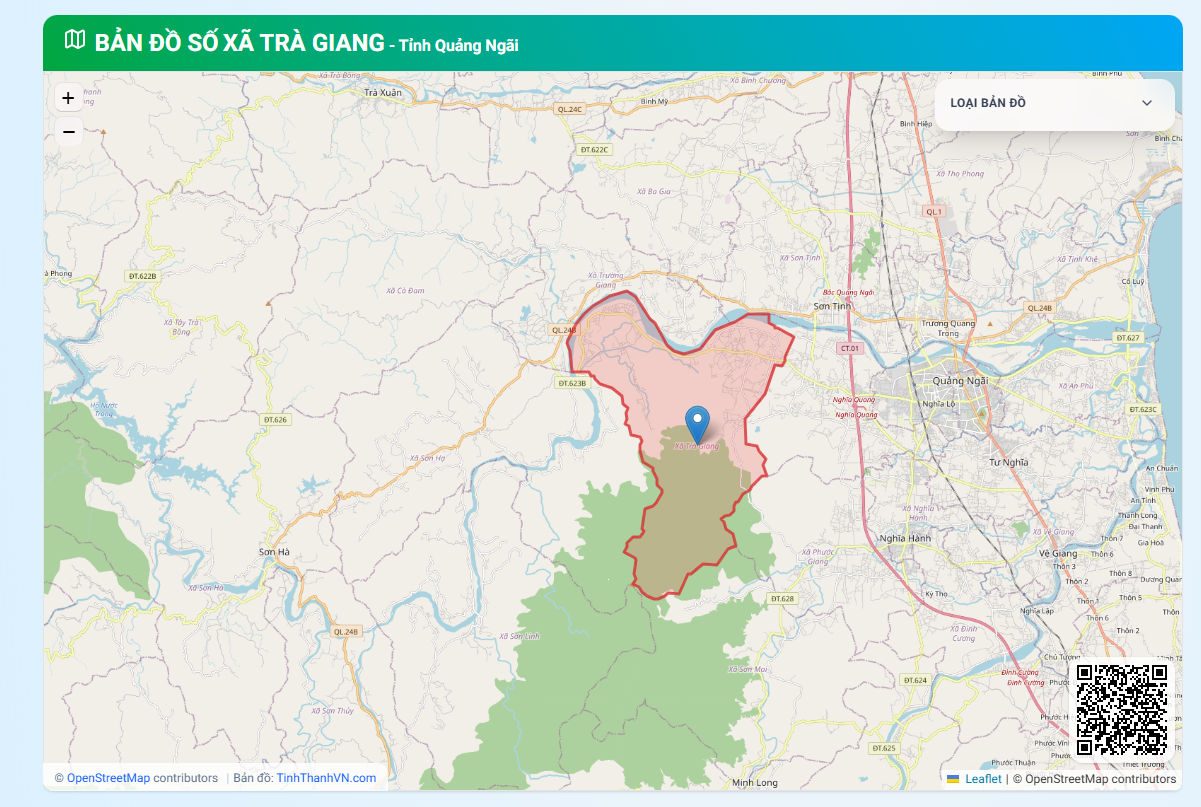1201x807 pixels.
Task: Click the Xã Trà Giang commune label
Action: click(697, 447)
